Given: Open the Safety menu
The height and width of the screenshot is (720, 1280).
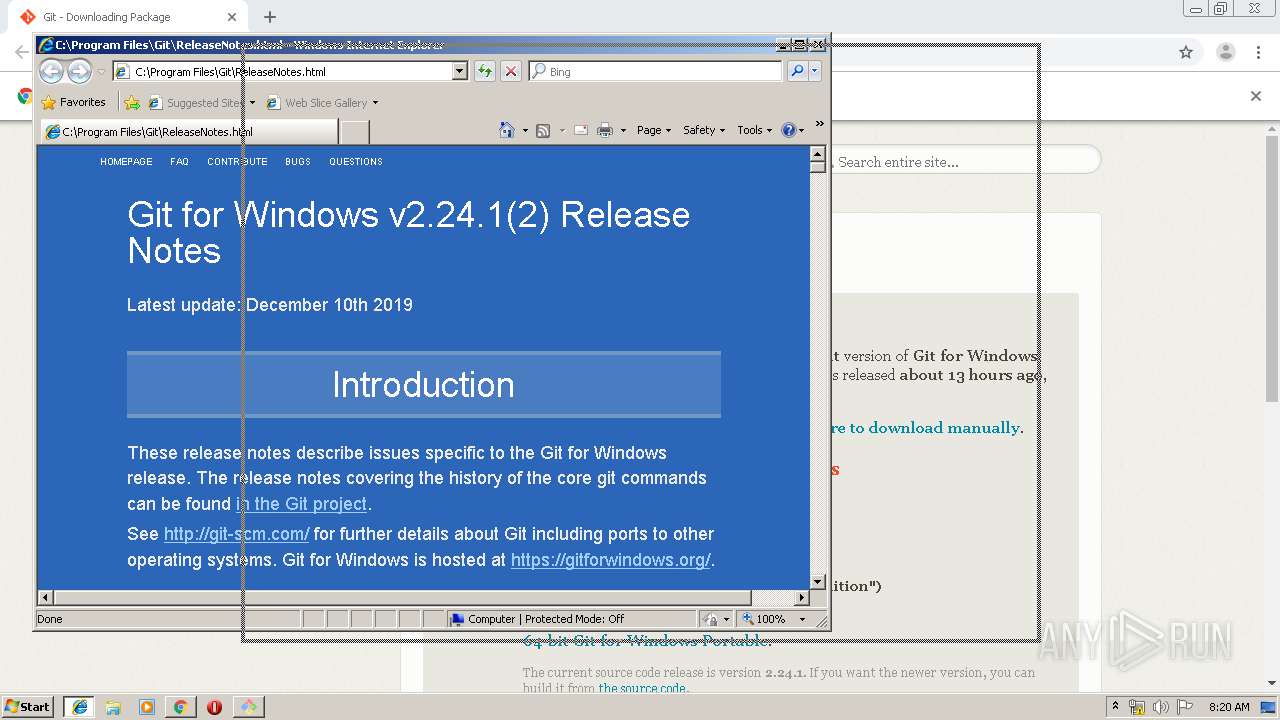Looking at the screenshot, I should coord(704,130).
